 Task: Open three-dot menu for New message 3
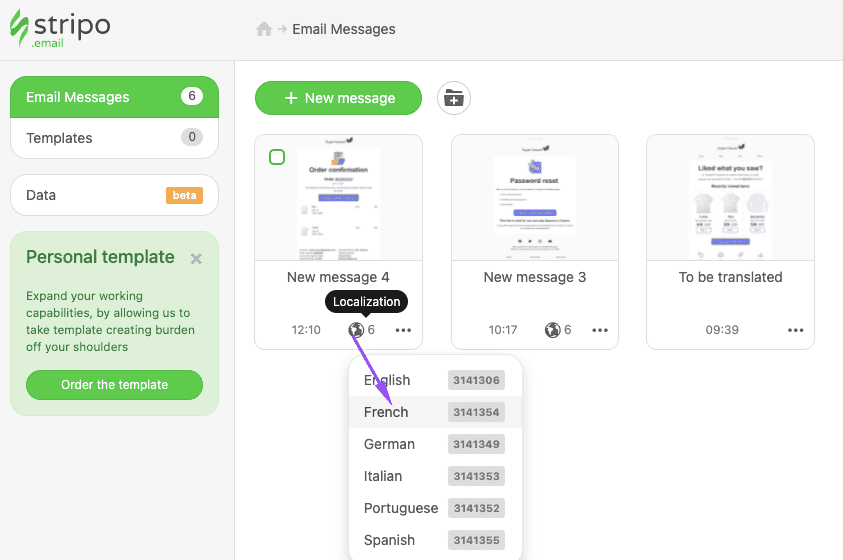pyautogui.click(x=600, y=330)
